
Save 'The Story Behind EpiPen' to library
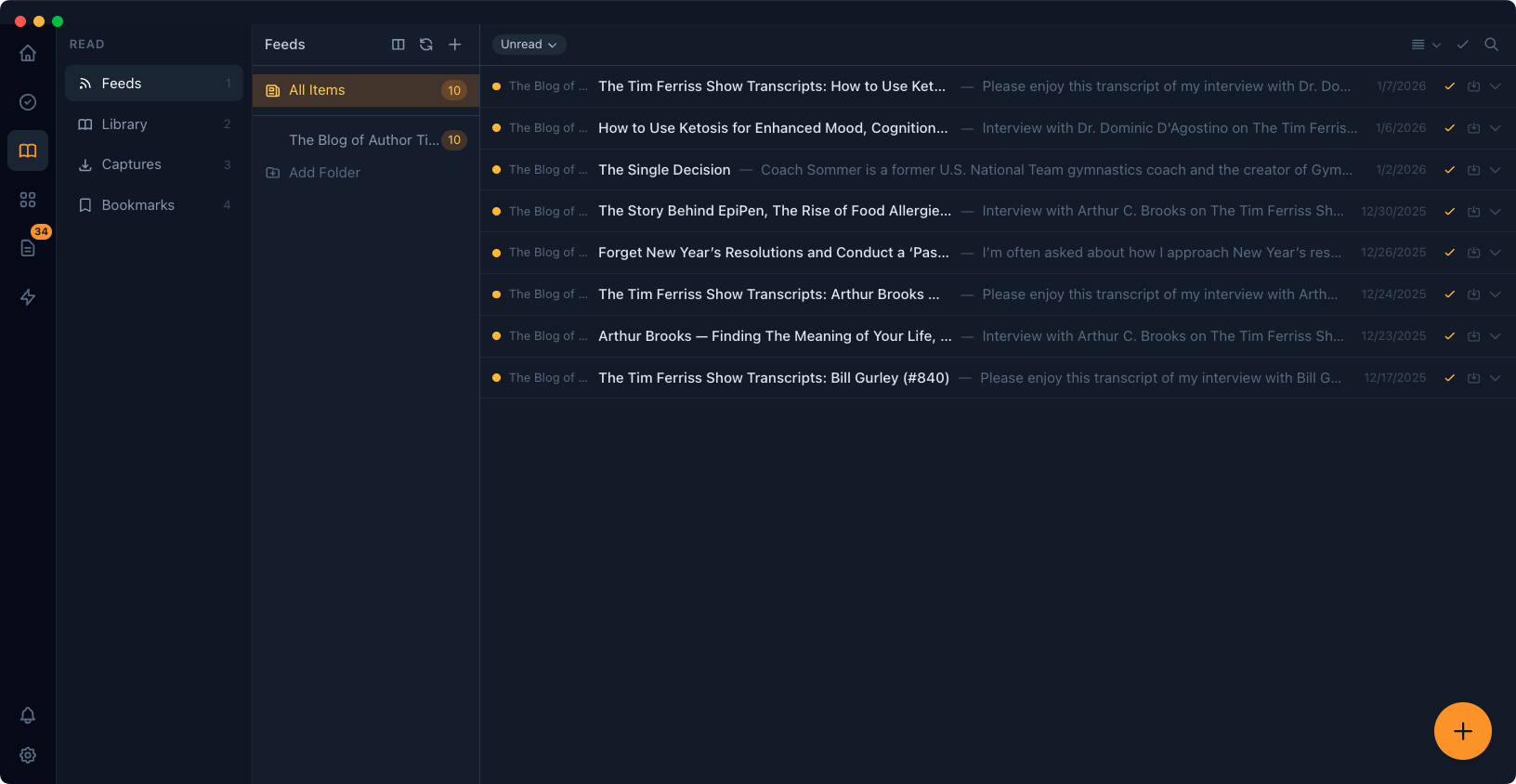1473,212
